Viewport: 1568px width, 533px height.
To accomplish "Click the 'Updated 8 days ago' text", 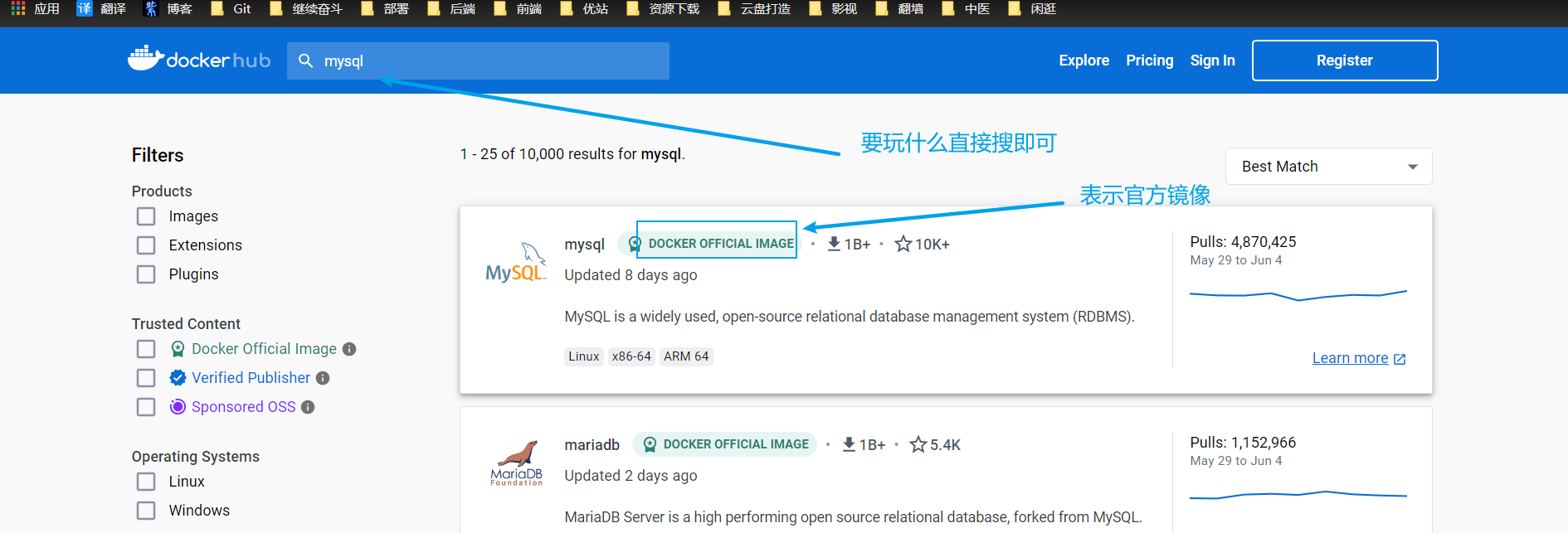I will (x=631, y=275).
